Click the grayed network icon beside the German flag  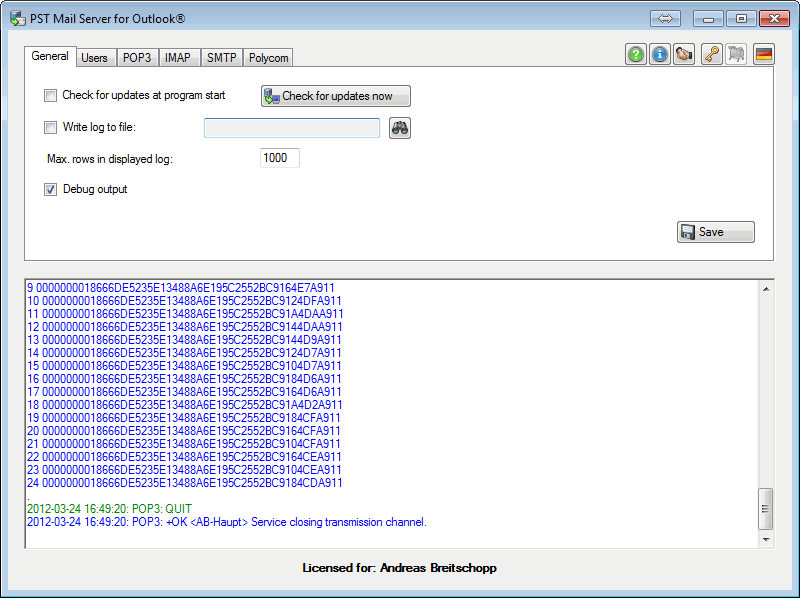pyautogui.click(x=737, y=54)
